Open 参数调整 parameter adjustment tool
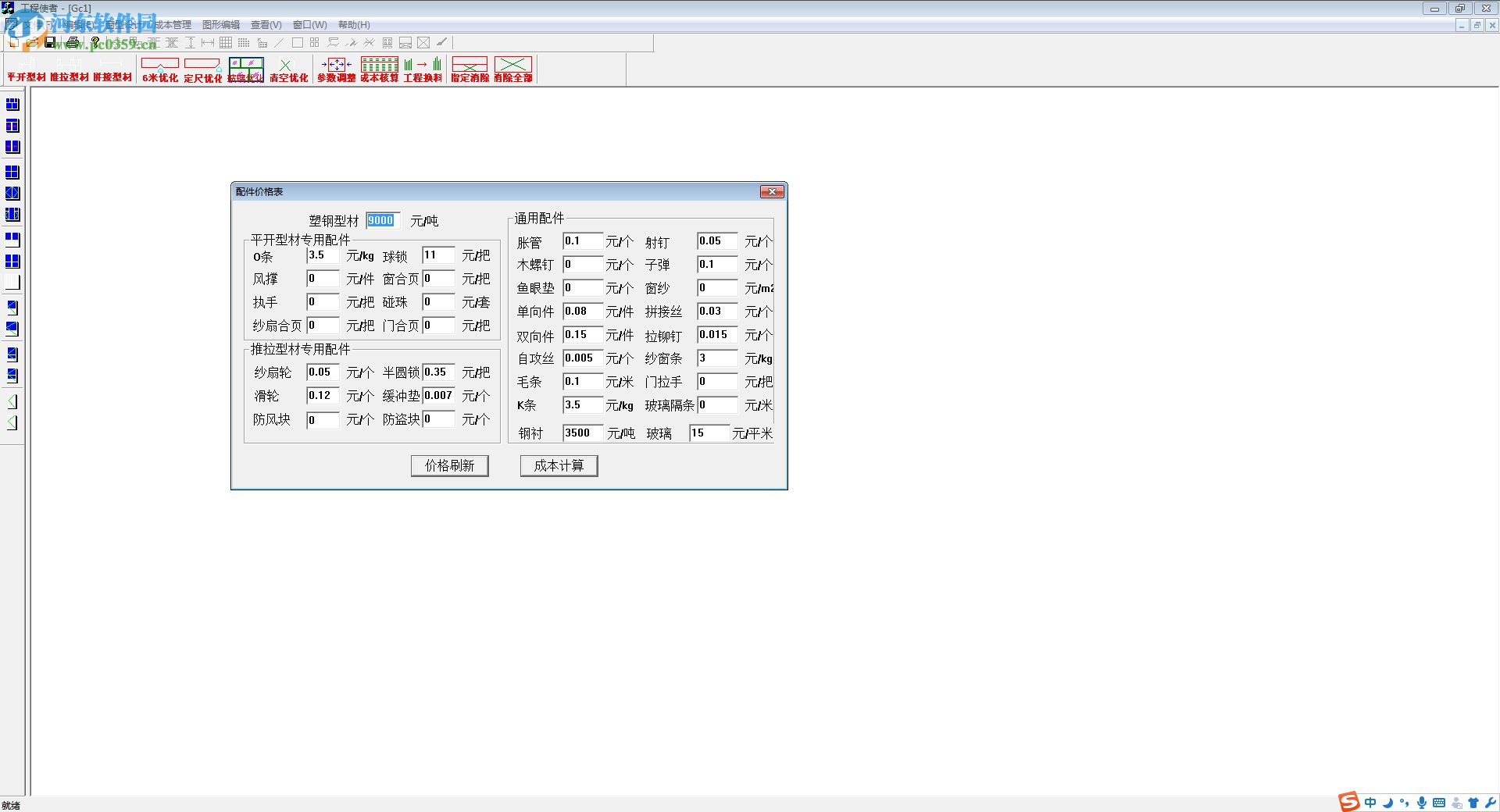The width and height of the screenshot is (1500, 812). pos(336,69)
